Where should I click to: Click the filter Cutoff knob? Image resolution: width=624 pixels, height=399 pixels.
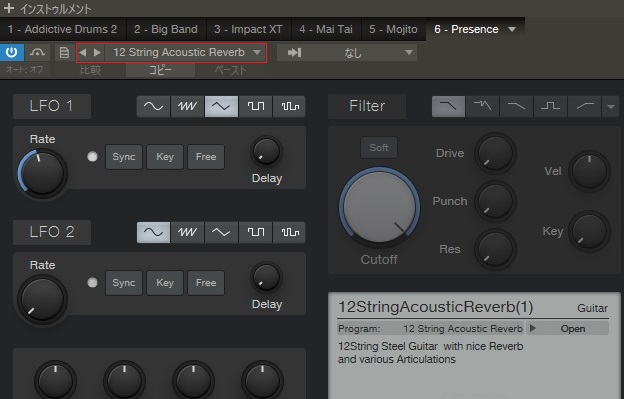point(379,207)
